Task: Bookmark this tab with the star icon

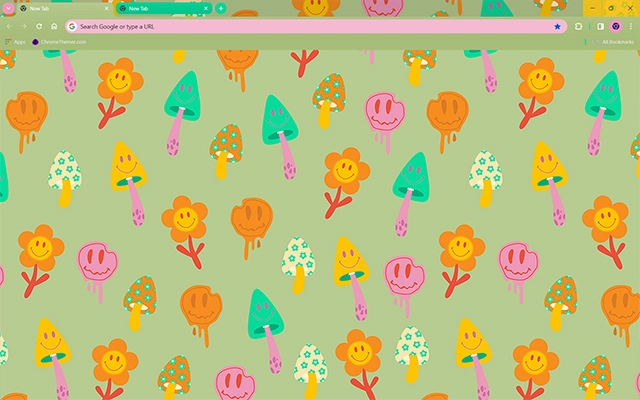Action: coord(557,27)
